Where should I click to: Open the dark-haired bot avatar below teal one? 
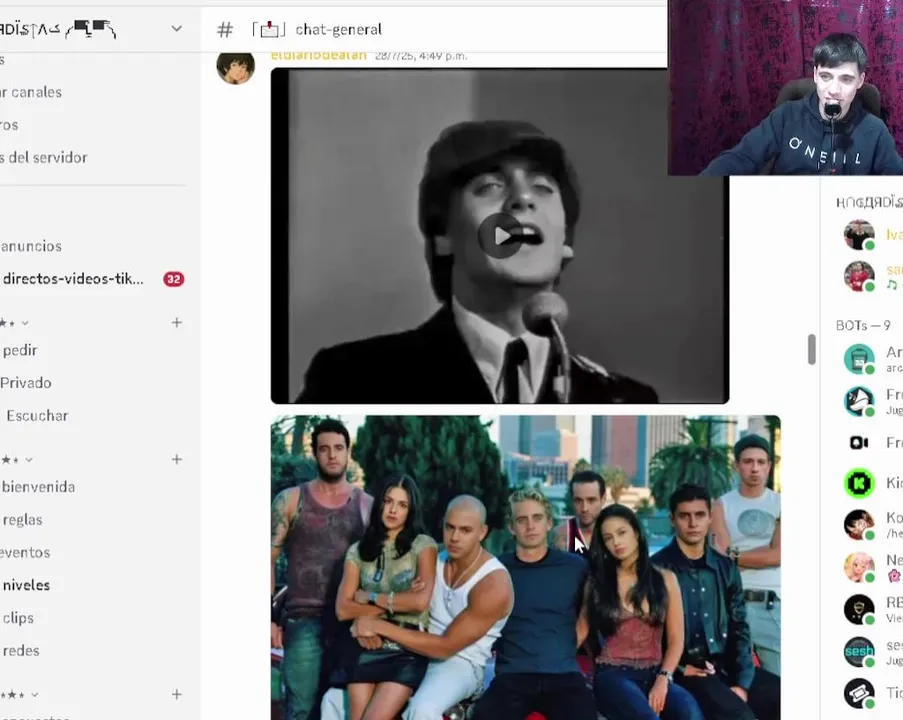pos(859,401)
